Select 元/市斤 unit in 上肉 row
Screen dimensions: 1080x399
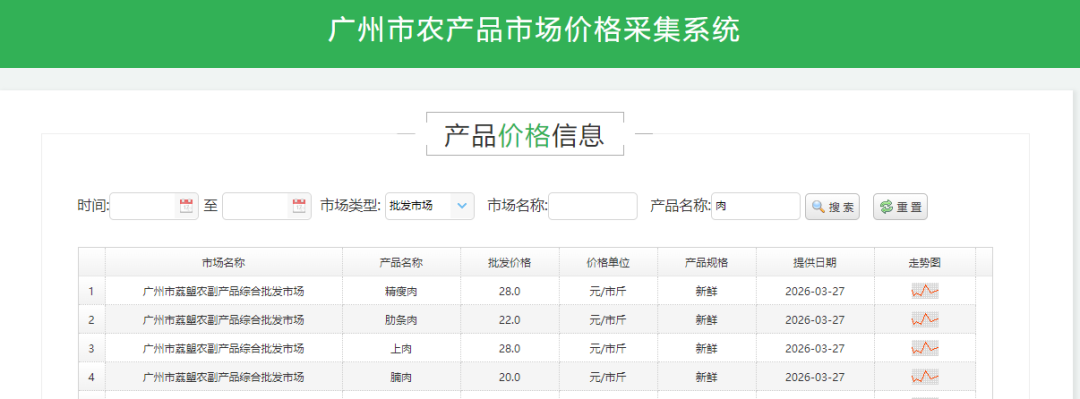(608, 349)
